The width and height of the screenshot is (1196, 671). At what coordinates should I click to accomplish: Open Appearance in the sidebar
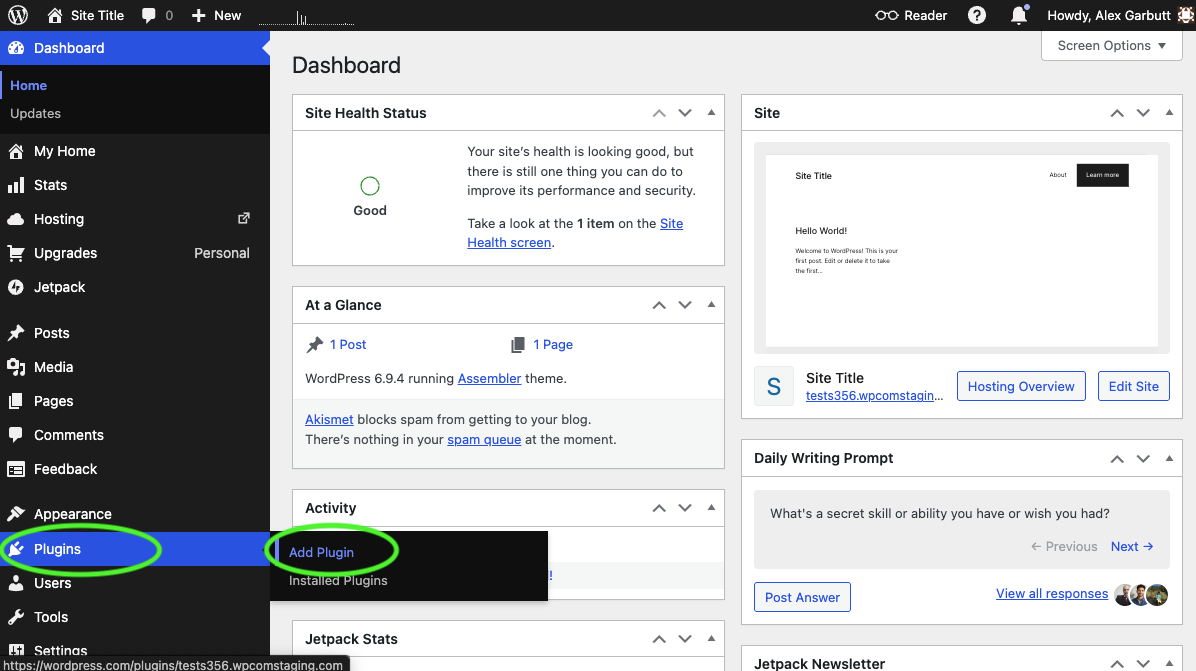point(135,514)
